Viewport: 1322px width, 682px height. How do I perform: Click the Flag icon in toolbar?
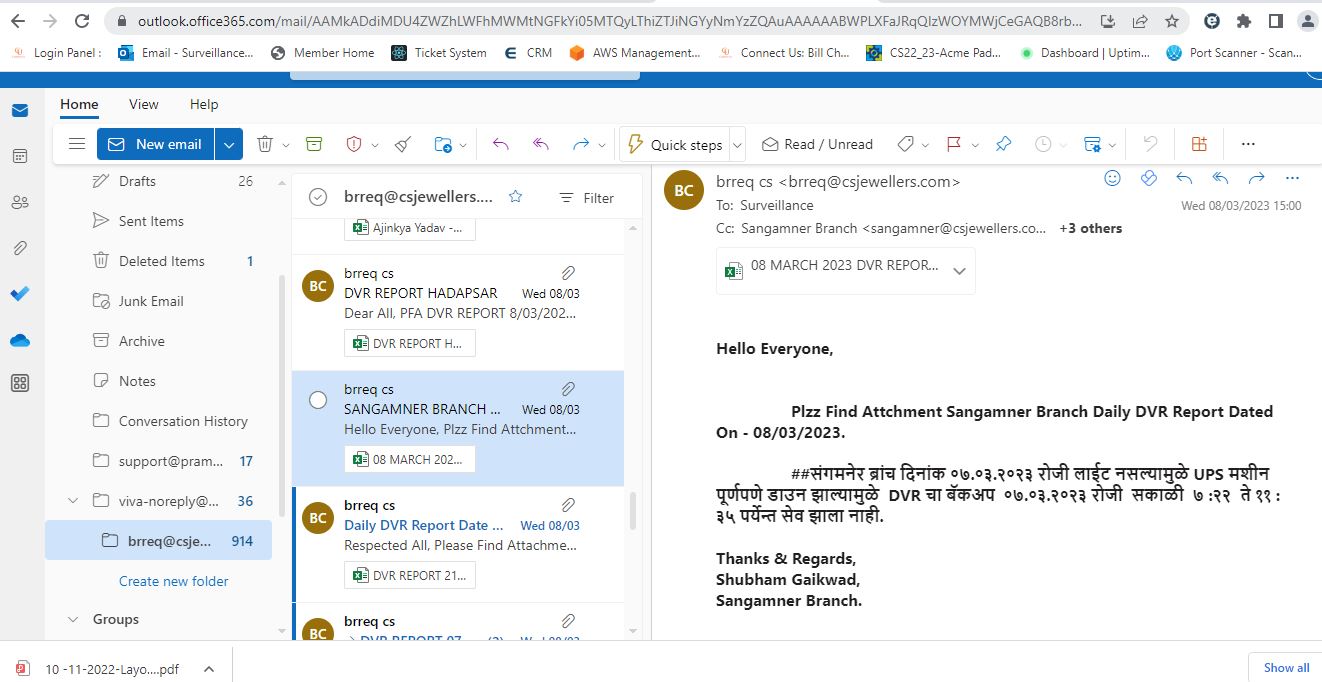[954, 144]
